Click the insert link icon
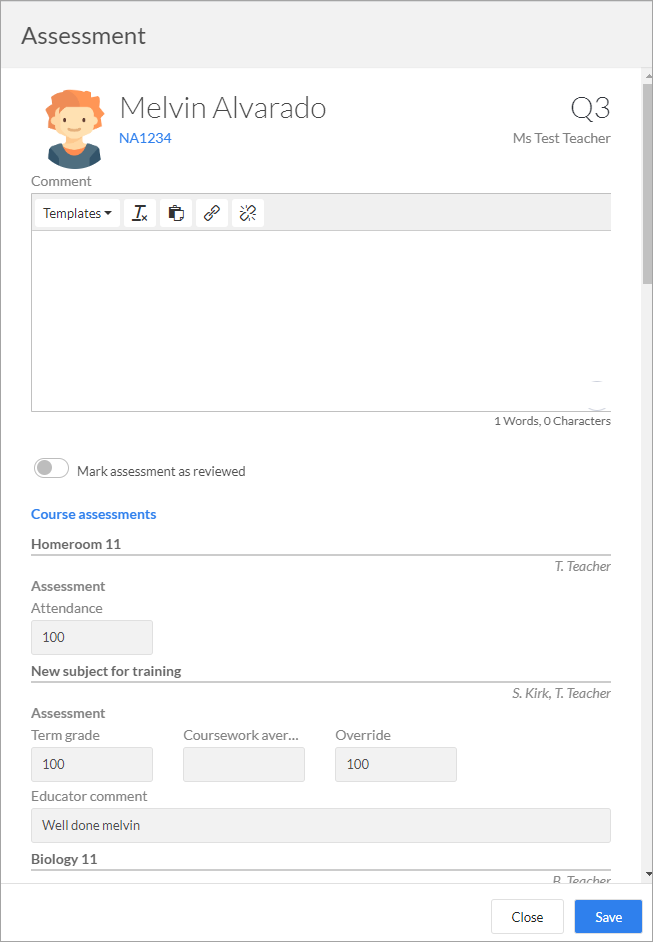Image resolution: width=653 pixels, height=942 pixels. 212,213
